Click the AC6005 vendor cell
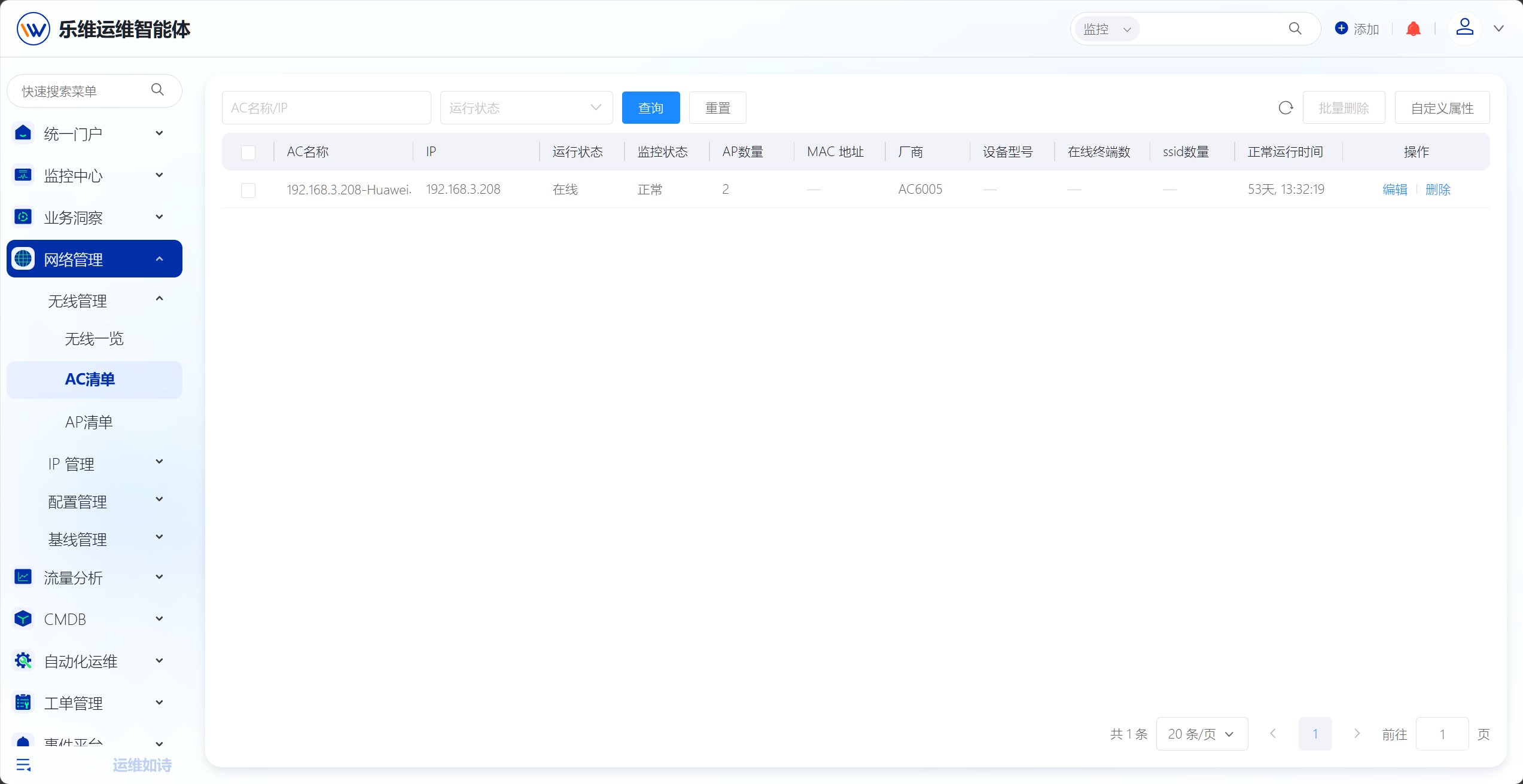Image resolution: width=1523 pixels, height=784 pixels. (920, 190)
